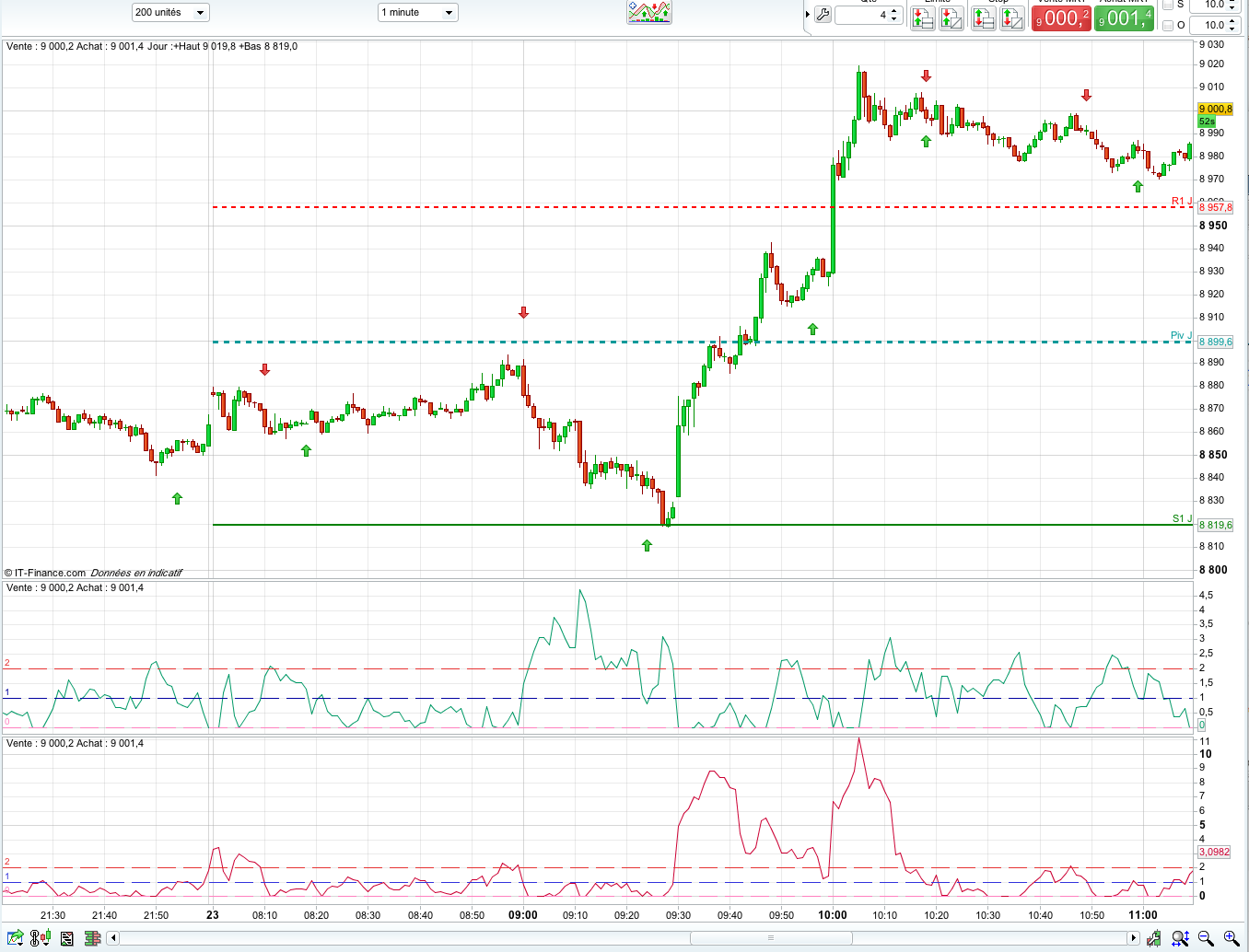Click the red indicator value 3,0982
This screenshot has width=1249, height=952.
1215,852
